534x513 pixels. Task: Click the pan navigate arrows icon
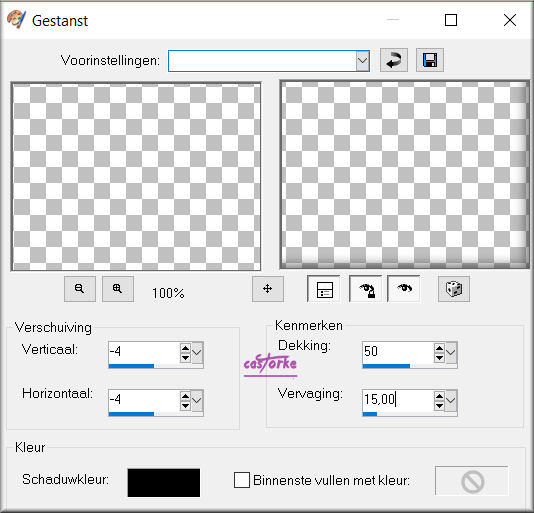click(268, 289)
